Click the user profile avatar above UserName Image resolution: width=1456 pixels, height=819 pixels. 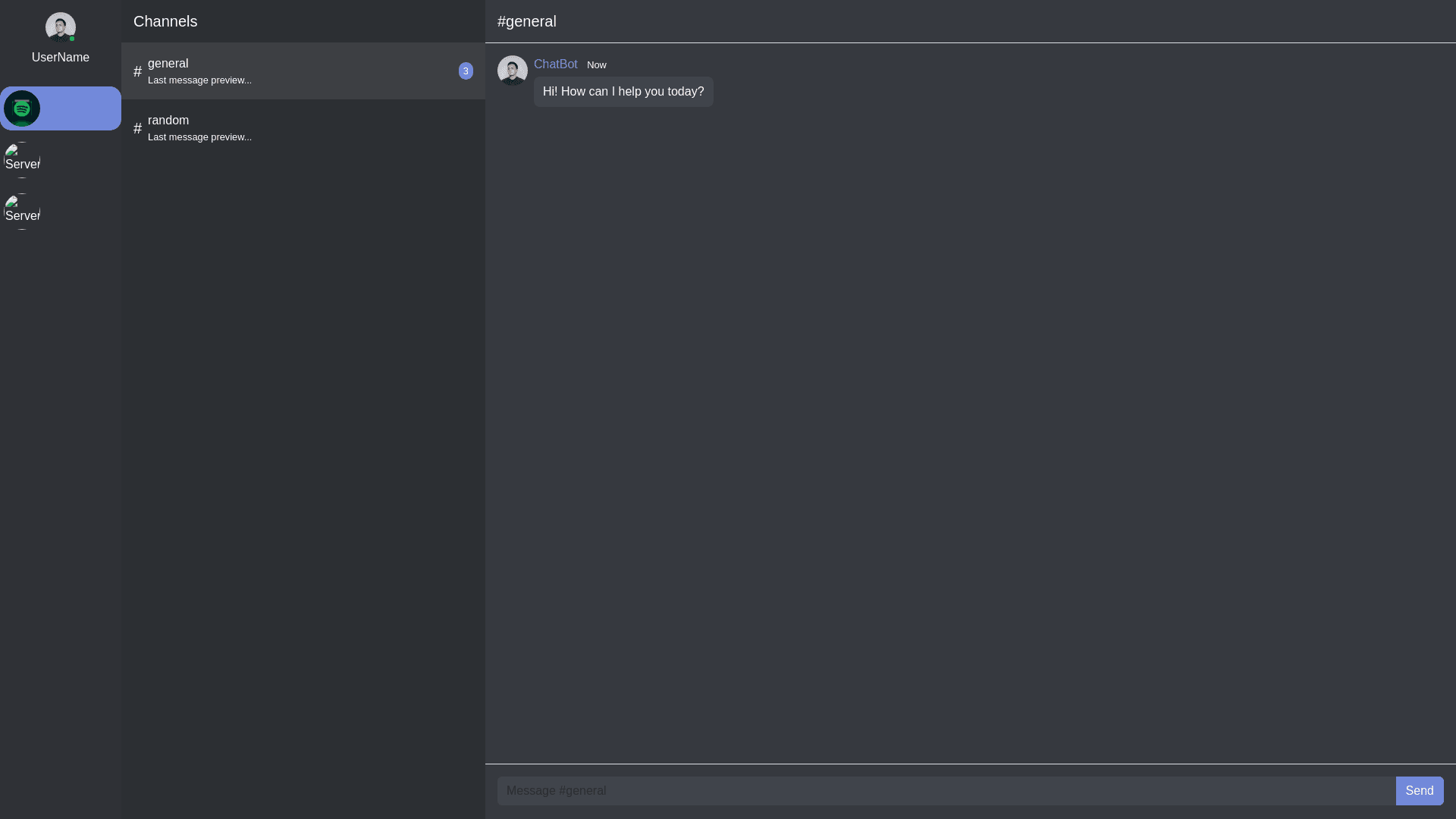pos(61,27)
